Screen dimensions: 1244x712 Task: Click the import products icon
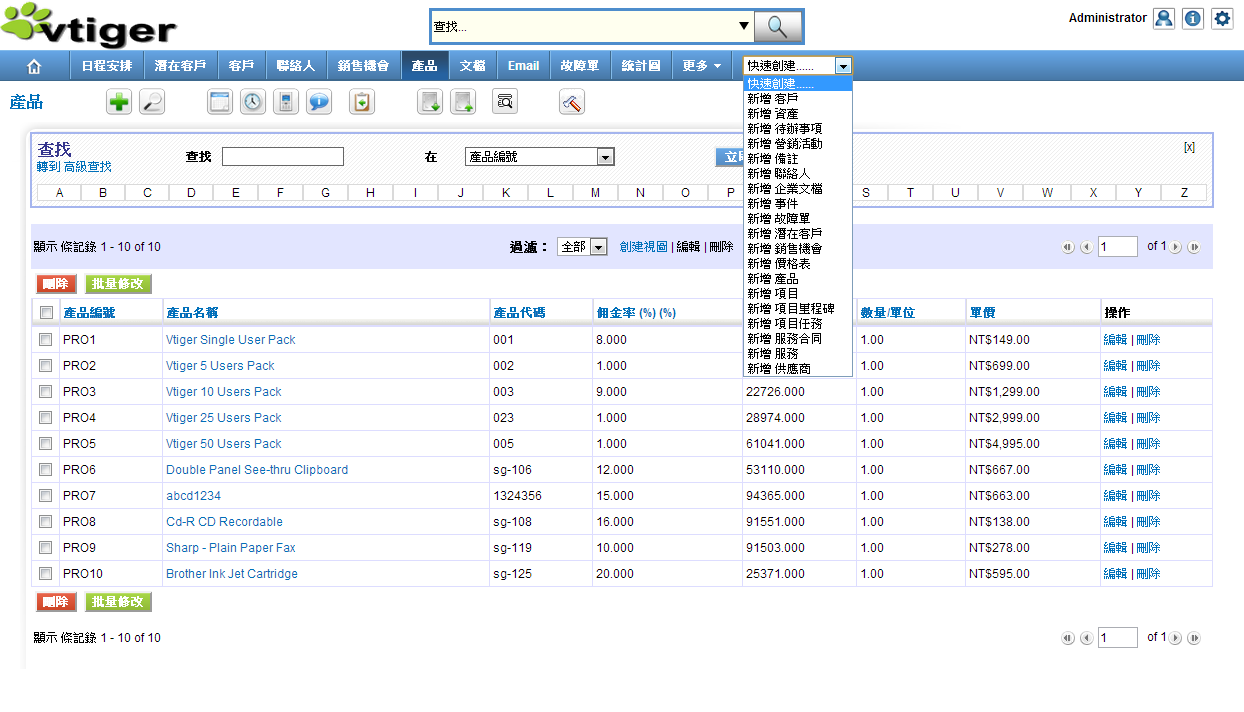430,102
